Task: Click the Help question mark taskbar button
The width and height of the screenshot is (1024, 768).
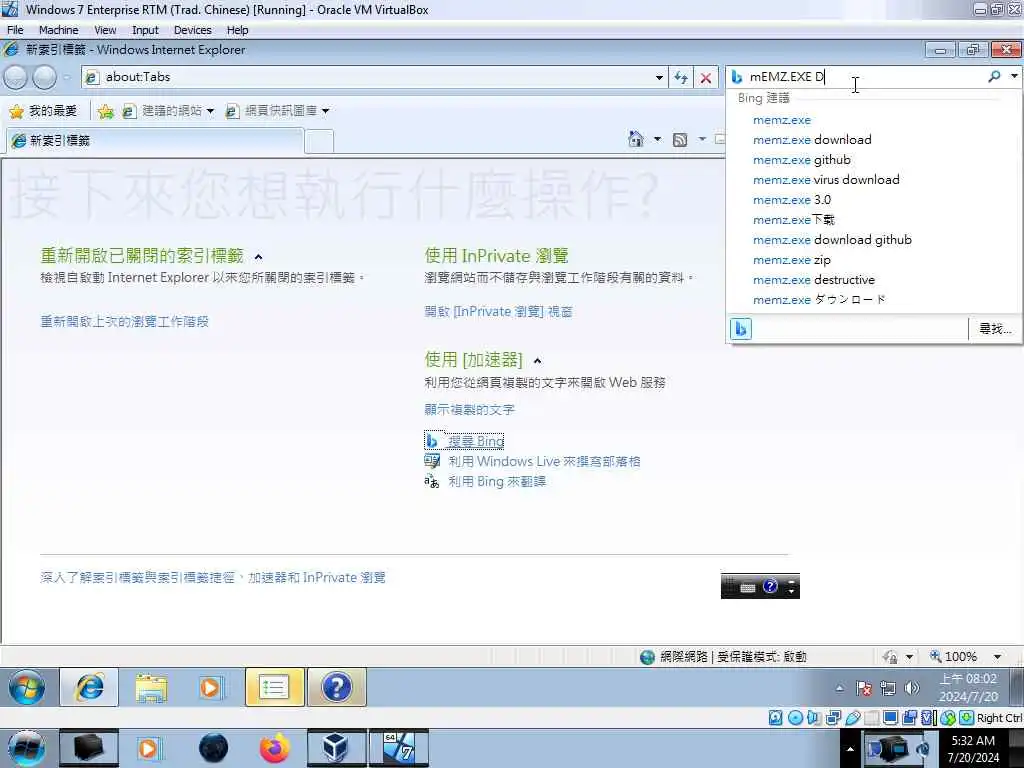Action: pos(336,687)
